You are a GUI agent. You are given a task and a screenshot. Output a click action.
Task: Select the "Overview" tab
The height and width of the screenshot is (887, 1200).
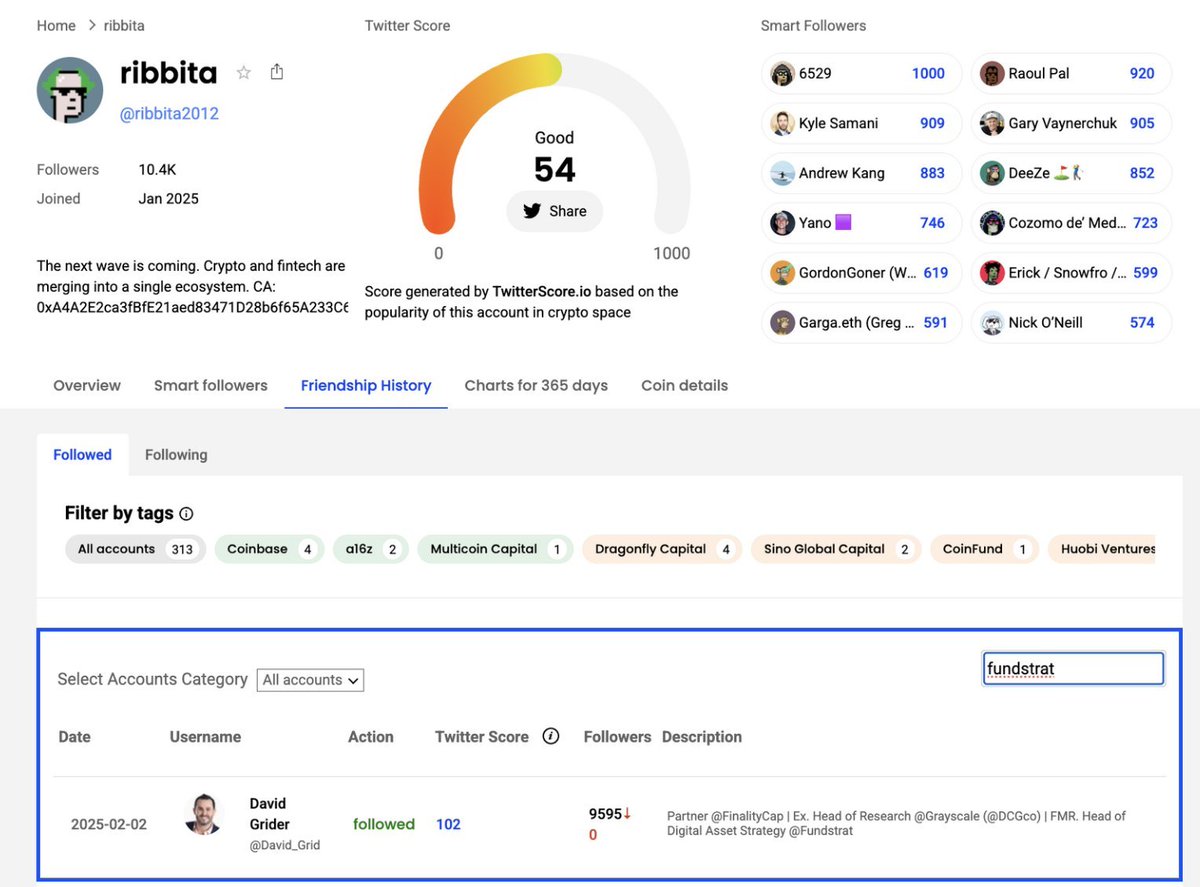click(x=86, y=385)
